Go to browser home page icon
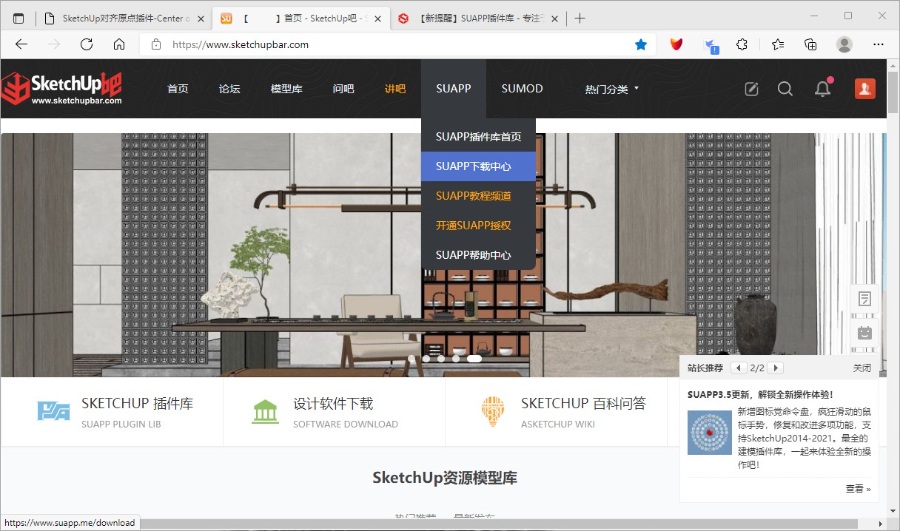The image size is (900, 531). click(x=119, y=44)
